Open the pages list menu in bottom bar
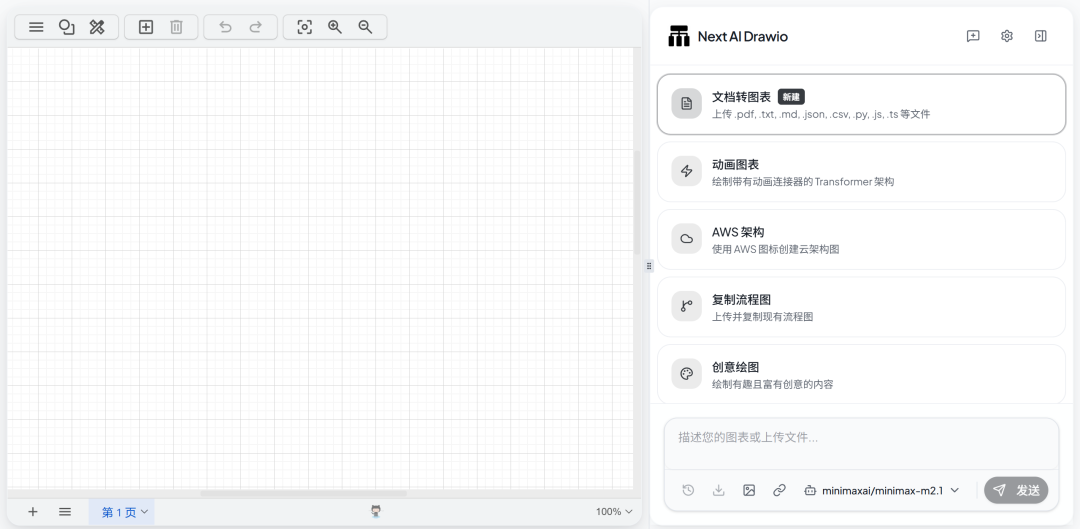1080x529 pixels. pyautogui.click(x=65, y=512)
